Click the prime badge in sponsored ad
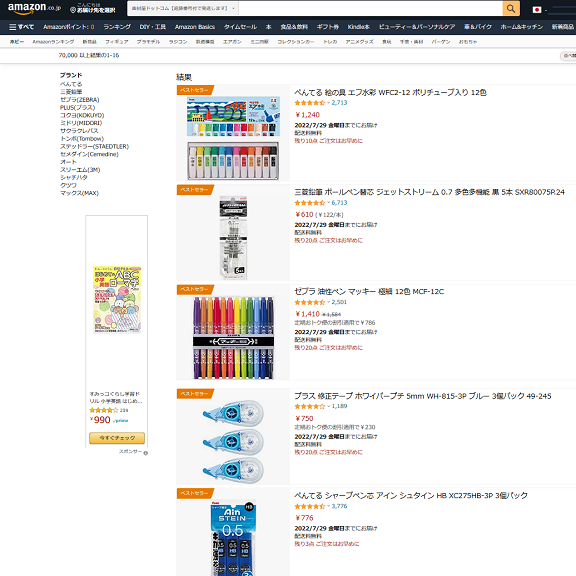The image size is (576, 576). click(120, 421)
